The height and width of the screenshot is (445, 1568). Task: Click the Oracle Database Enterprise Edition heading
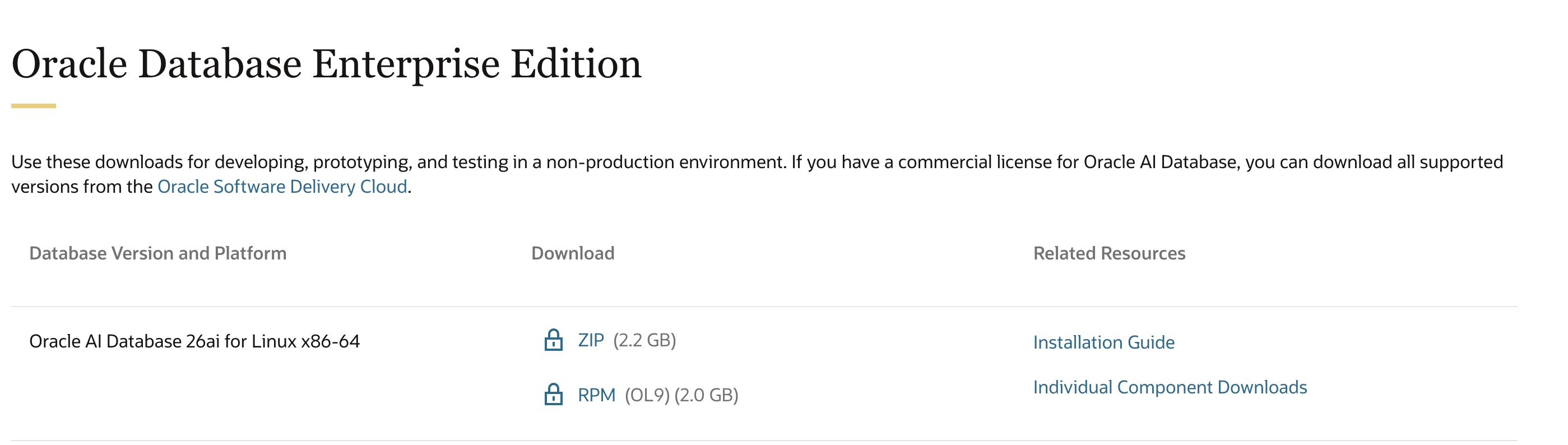(326, 64)
